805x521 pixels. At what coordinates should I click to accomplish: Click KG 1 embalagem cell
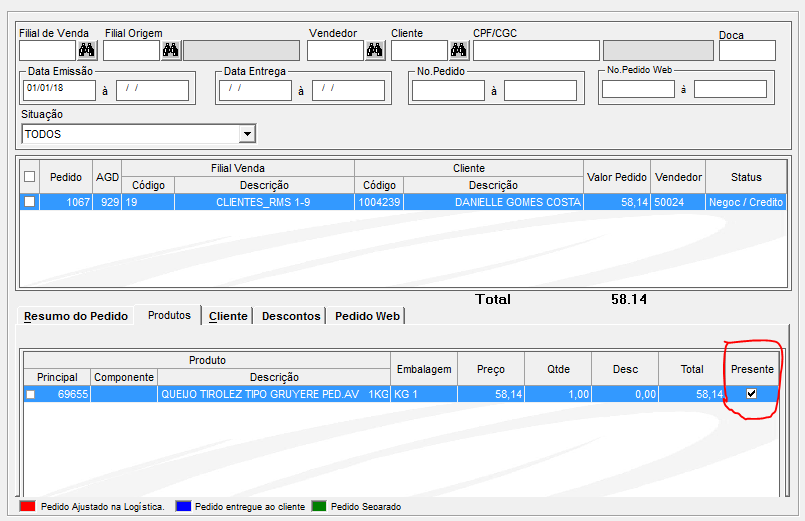click(x=424, y=394)
